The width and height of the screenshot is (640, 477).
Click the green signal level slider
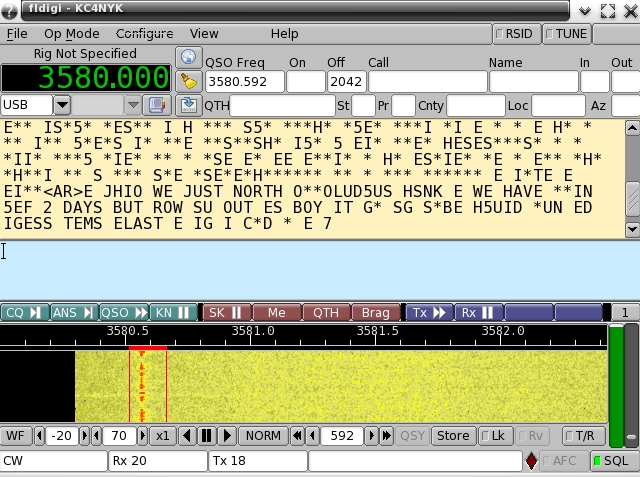click(616, 380)
